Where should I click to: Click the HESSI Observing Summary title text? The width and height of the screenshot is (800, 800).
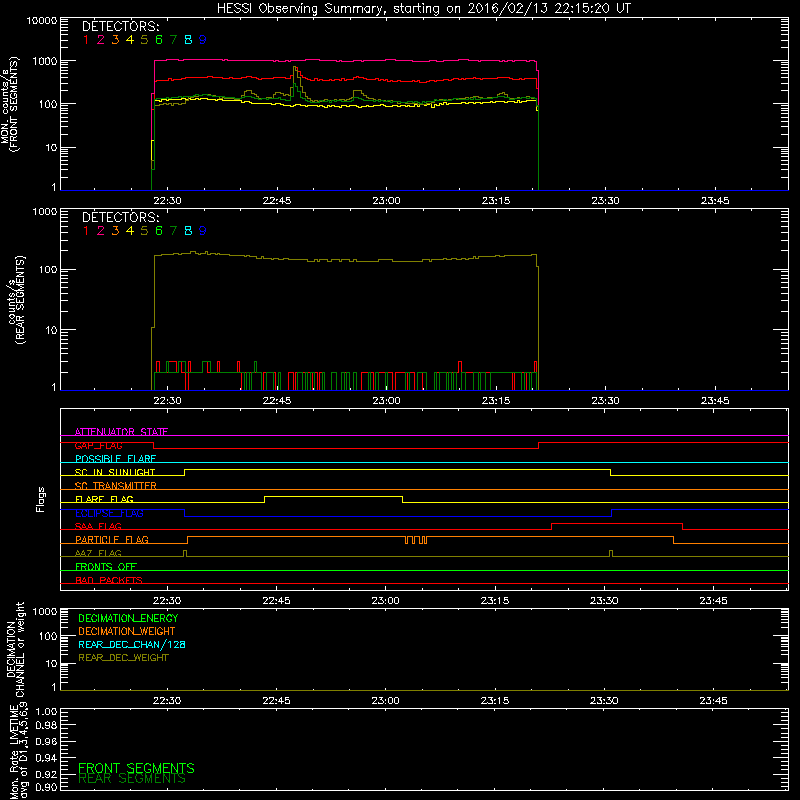(x=424, y=9)
